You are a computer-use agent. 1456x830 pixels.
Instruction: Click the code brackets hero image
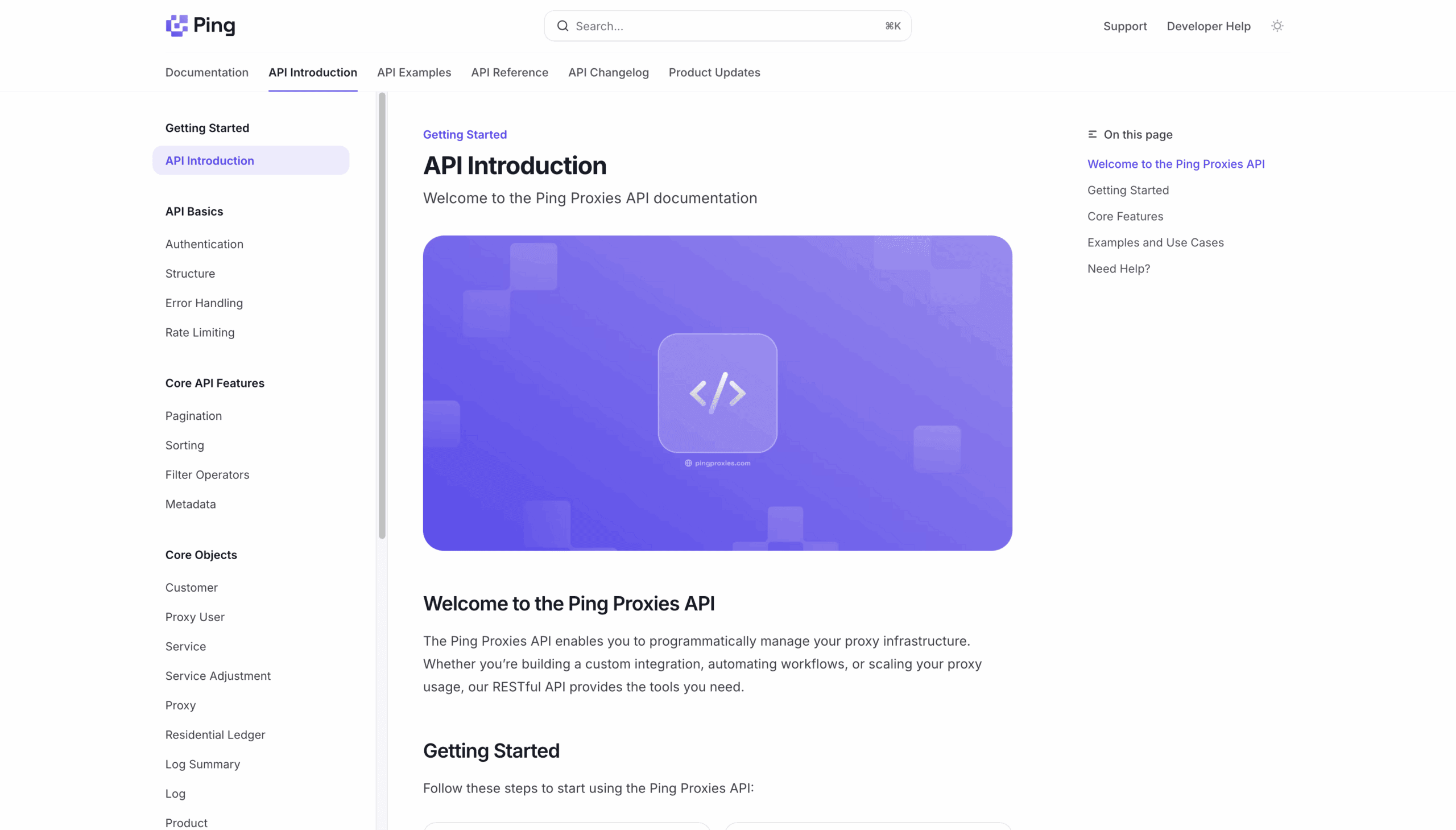pos(717,393)
